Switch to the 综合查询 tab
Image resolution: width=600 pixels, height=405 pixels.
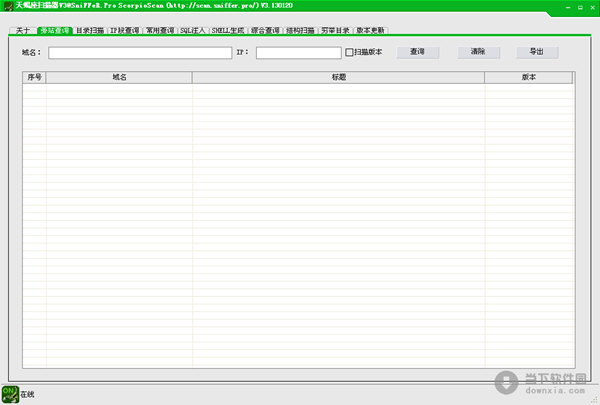coord(265,31)
